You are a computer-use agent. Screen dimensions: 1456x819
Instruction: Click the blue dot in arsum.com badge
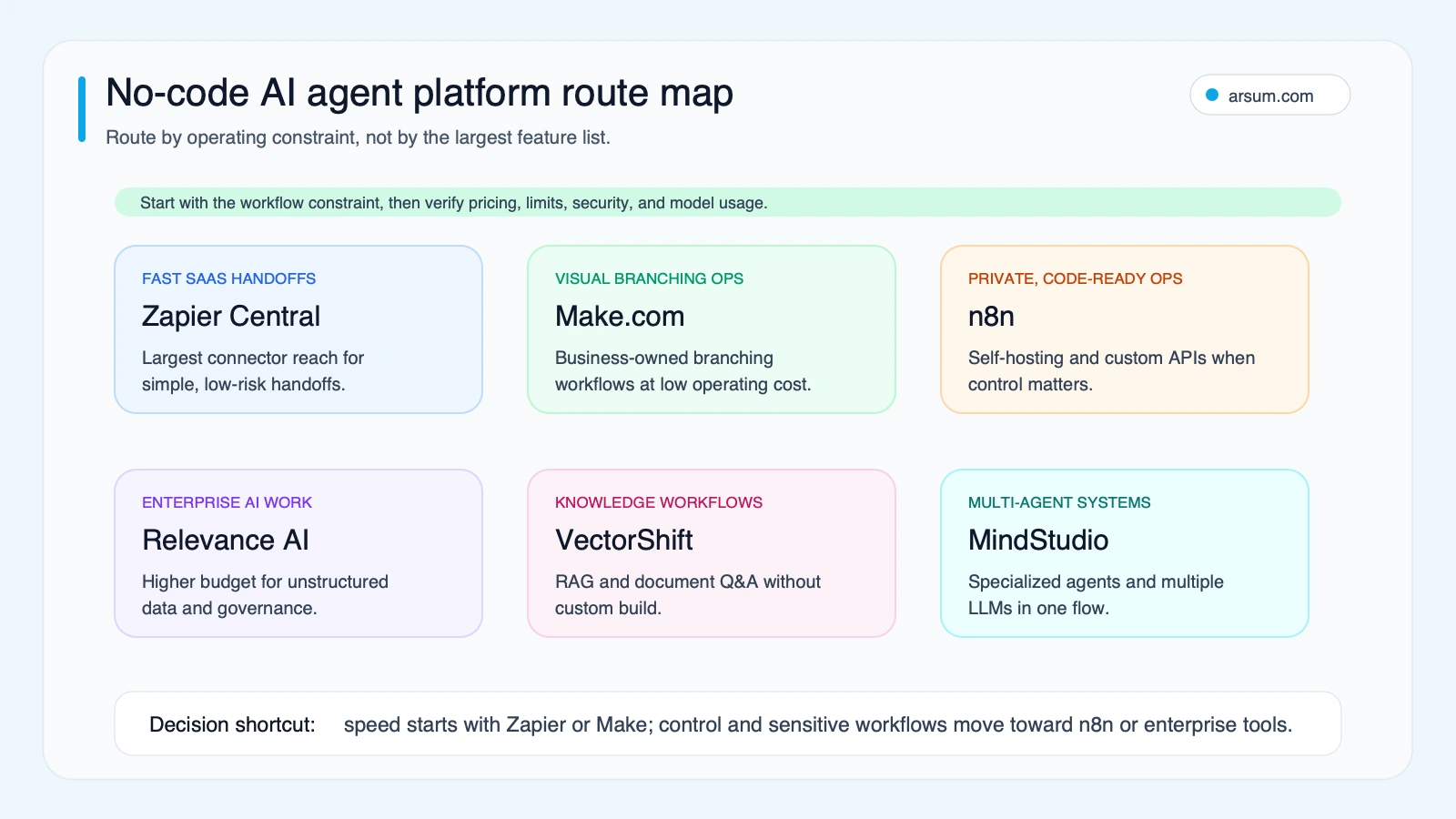(x=1212, y=95)
